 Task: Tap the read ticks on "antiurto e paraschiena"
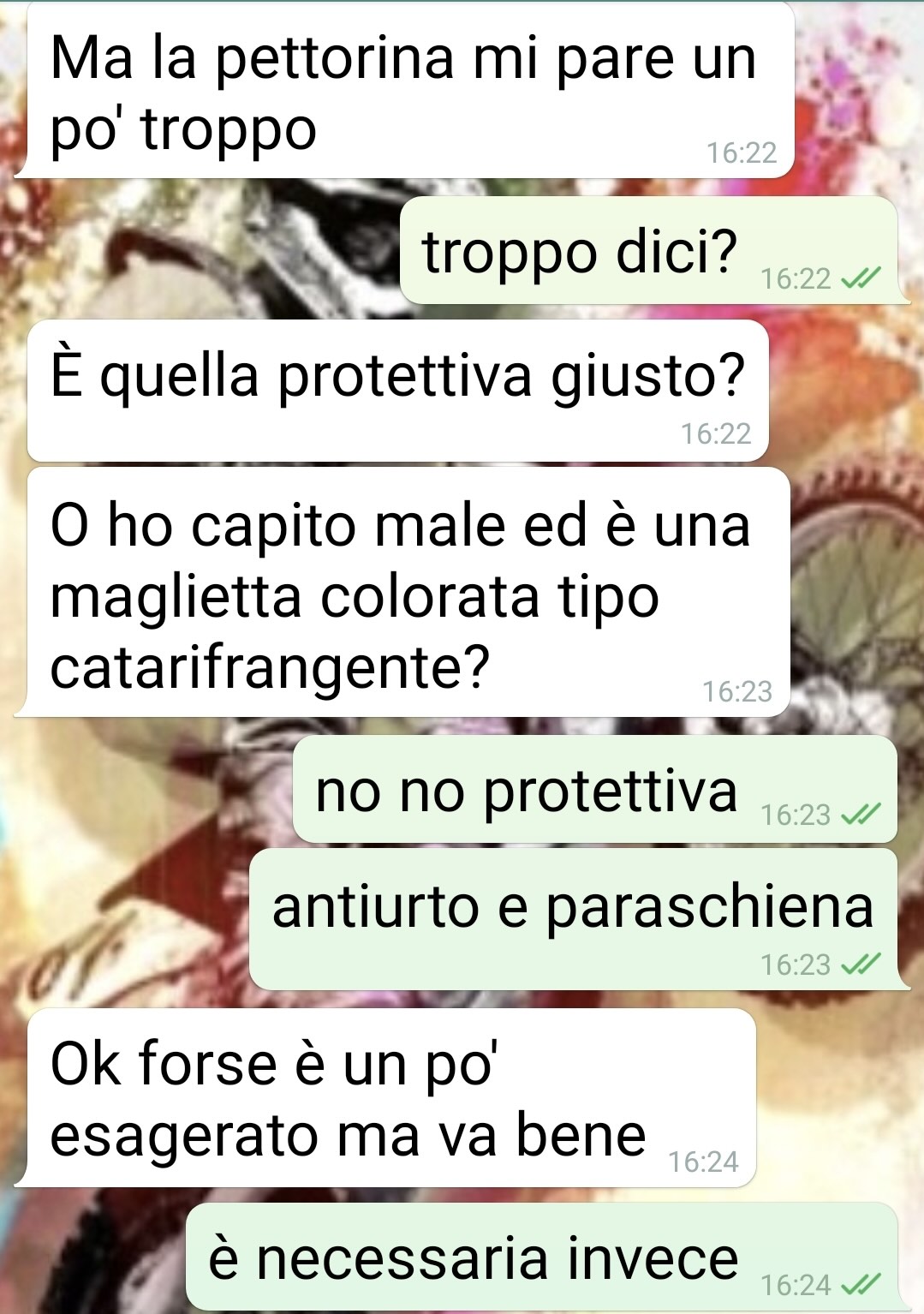pyautogui.click(x=860, y=965)
